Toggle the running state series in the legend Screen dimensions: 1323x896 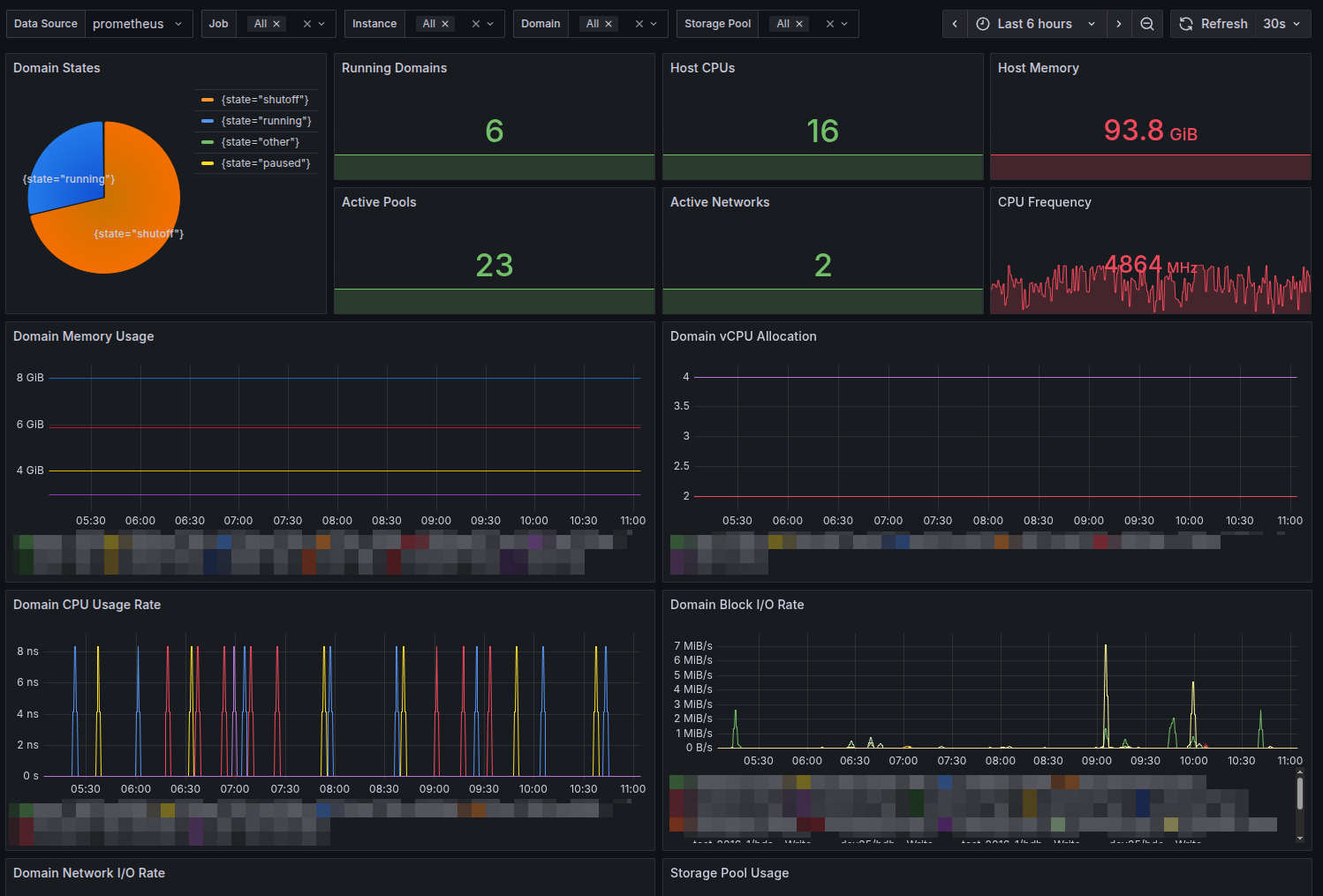[265, 120]
